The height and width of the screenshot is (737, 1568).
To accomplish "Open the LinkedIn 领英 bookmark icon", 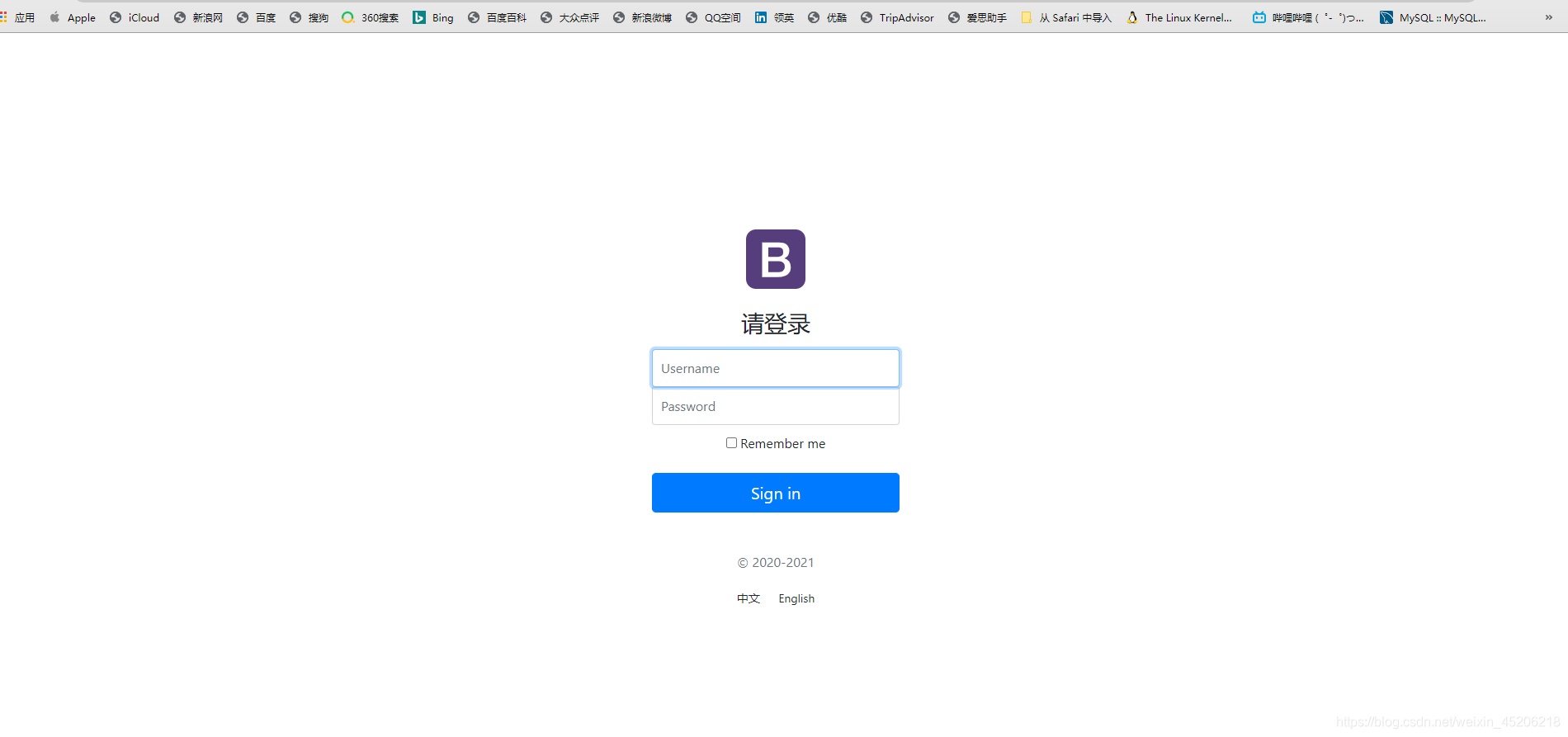I will (761, 17).
